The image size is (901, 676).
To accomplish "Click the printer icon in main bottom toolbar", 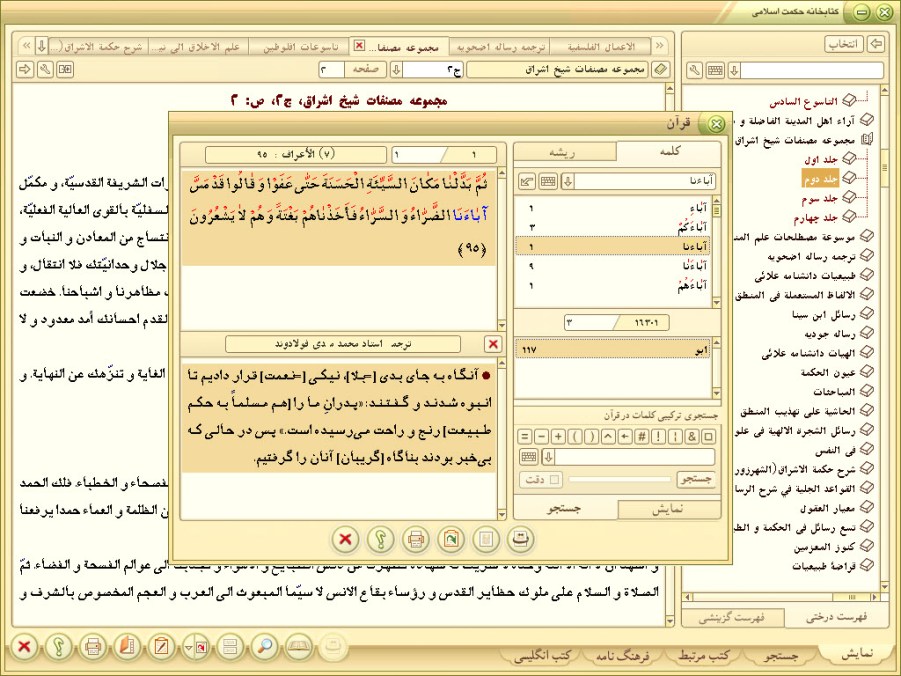I will click(93, 647).
